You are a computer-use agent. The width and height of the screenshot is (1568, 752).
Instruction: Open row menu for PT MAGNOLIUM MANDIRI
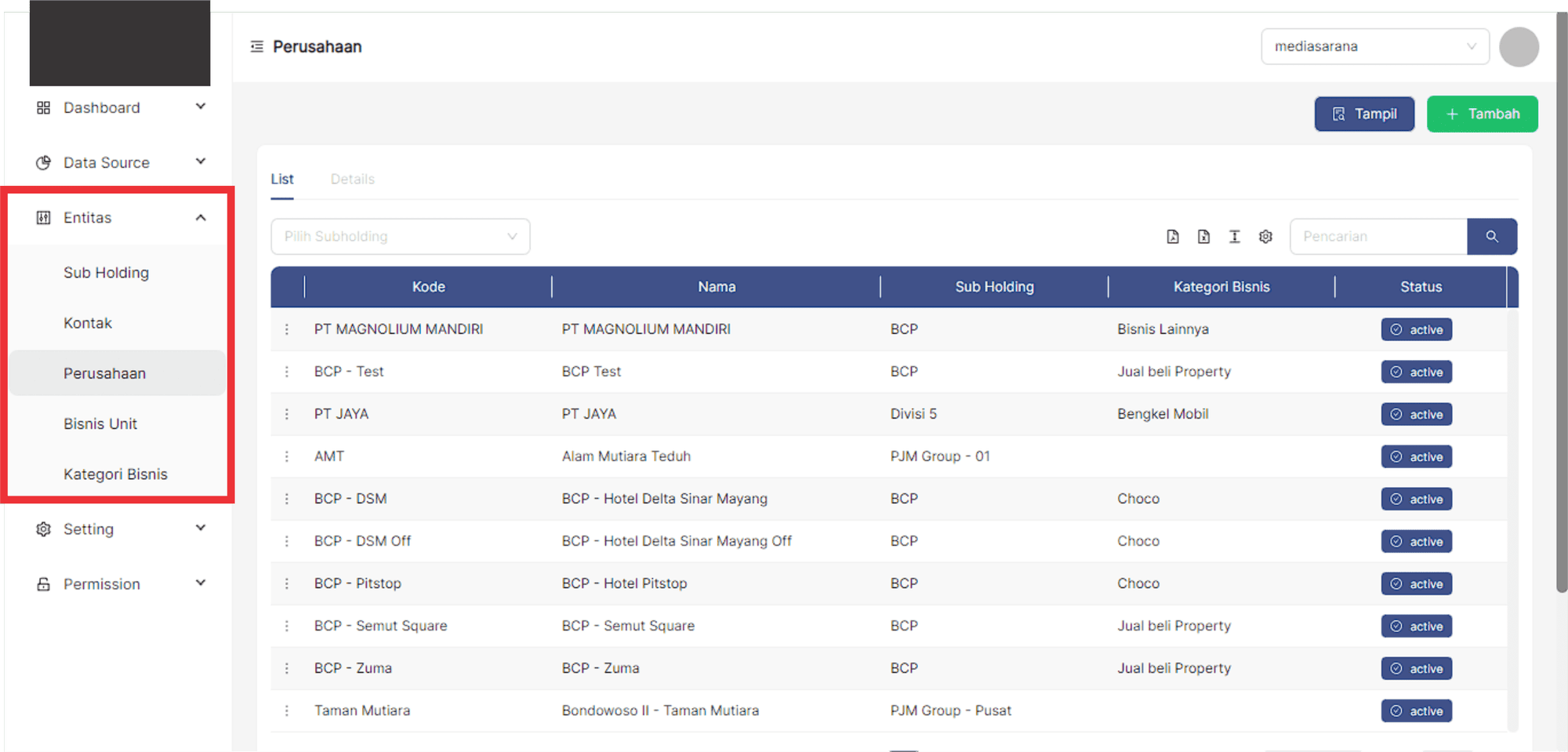click(x=287, y=329)
